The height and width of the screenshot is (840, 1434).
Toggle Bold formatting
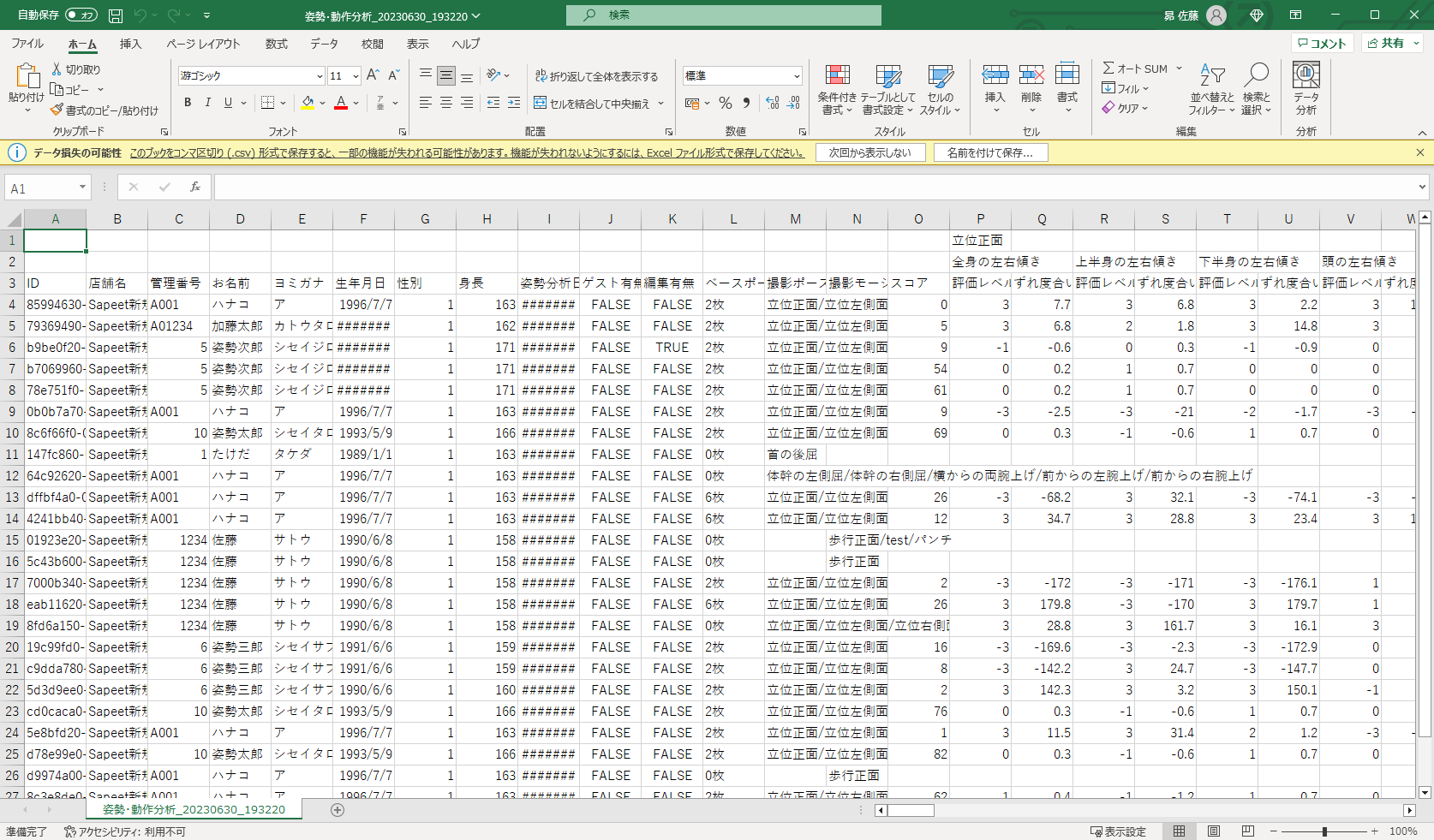[x=188, y=103]
